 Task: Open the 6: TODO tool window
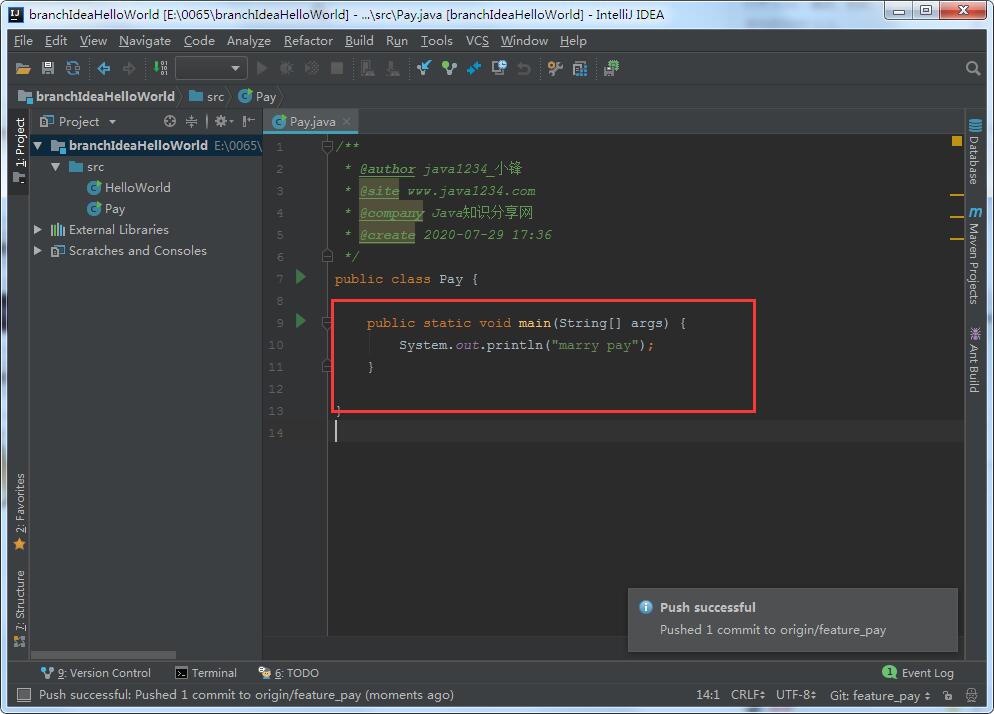pyautogui.click(x=288, y=673)
